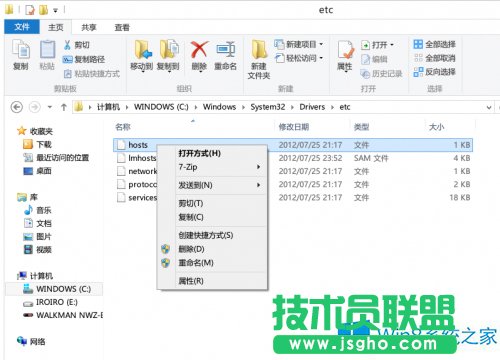The width and height of the screenshot is (500, 360).
Task: Click the quick access properties icon in title bar
Action: [30, 10]
